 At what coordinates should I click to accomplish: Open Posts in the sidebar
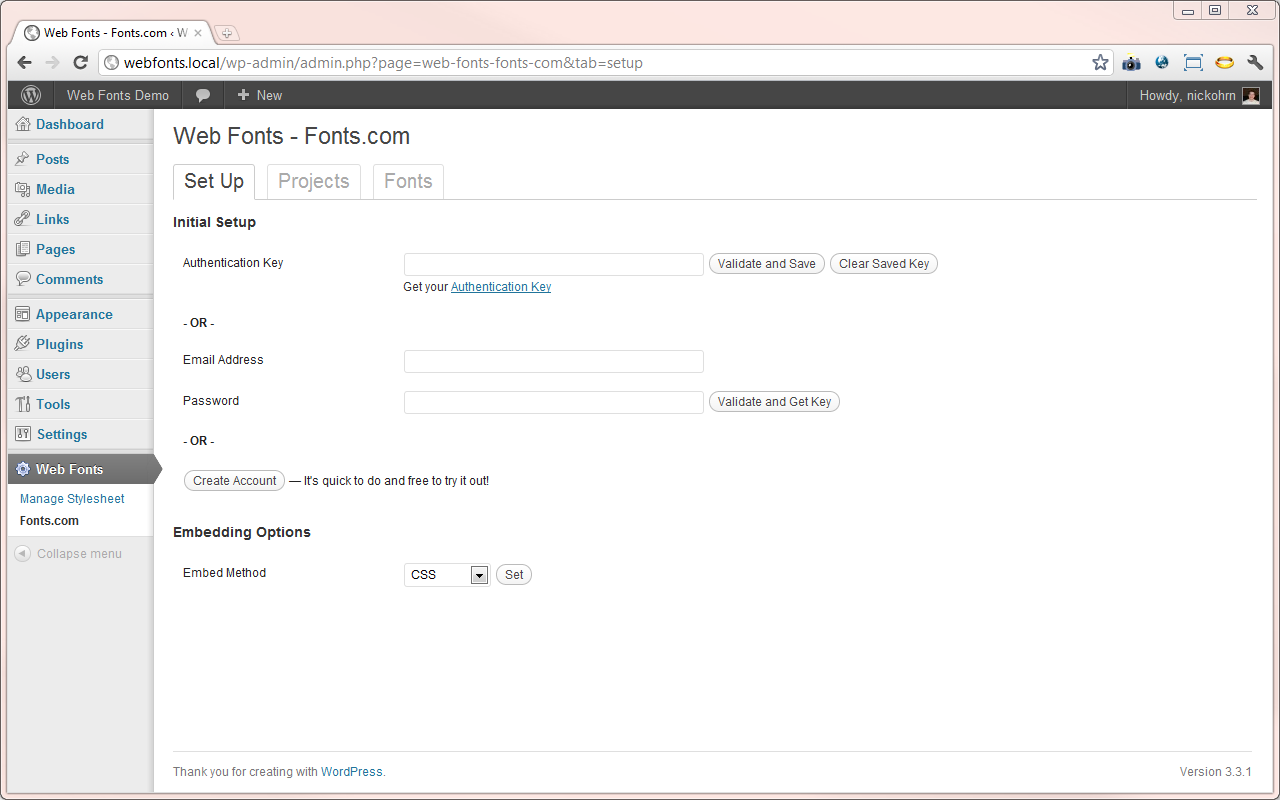click(53, 159)
